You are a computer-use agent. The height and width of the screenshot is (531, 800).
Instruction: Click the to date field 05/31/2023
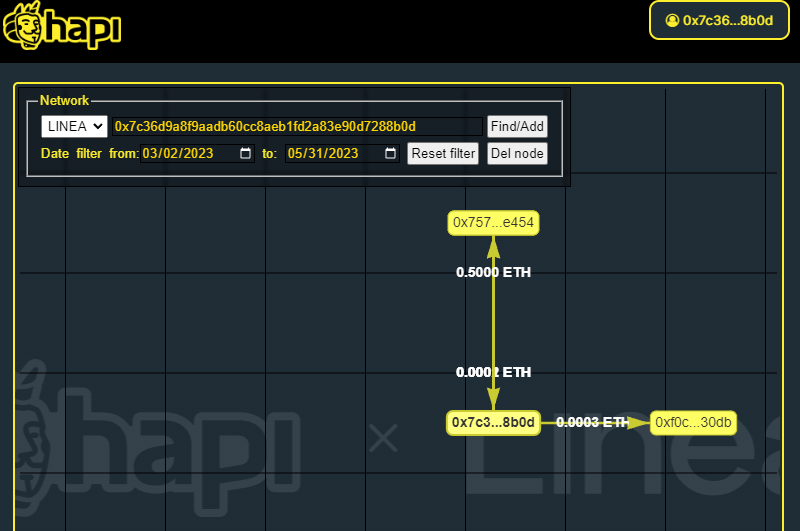[342, 153]
